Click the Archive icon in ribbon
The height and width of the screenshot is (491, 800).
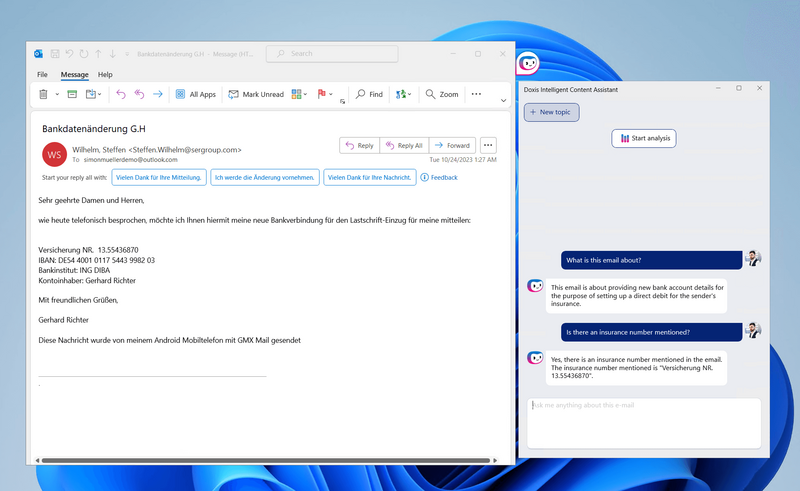(71, 94)
